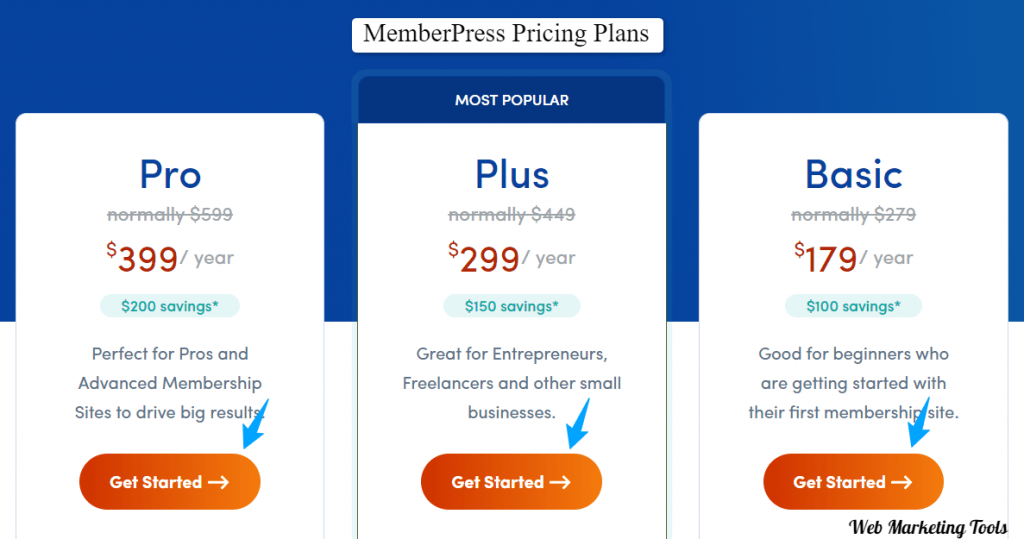Click Get Started under the Pro plan
Image resolution: width=1024 pixels, height=539 pixels.
point(170,482)
